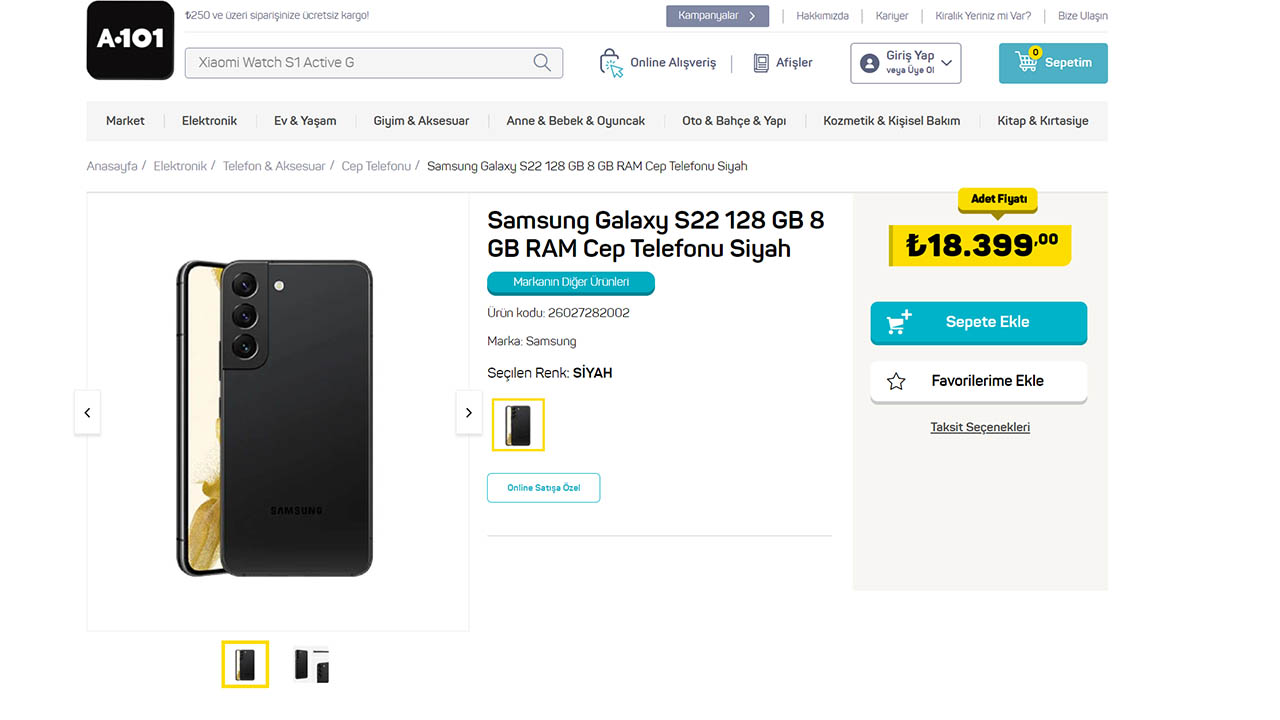Select the Siyah color swatch
The image size is (1280, 720).
pyautogui.click(x=518, y=425)
